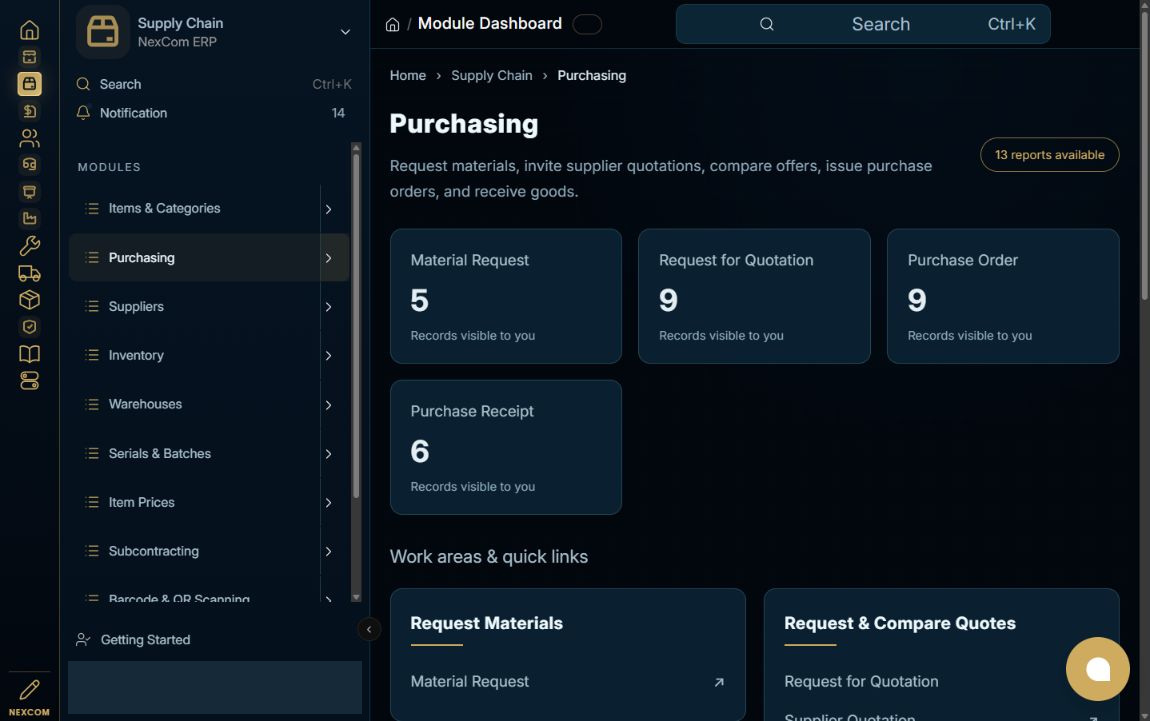Expand the Subcontracting chevron

point(328,552)
